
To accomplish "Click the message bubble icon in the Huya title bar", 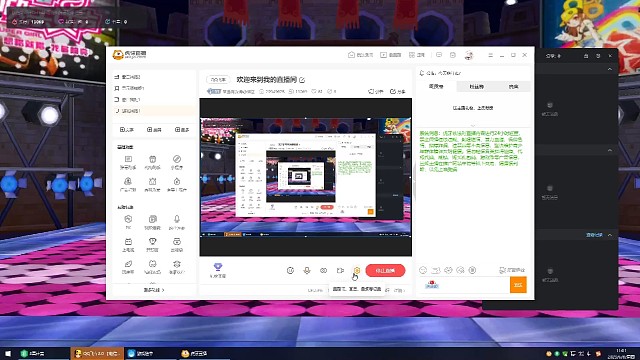I will point(439,55).
